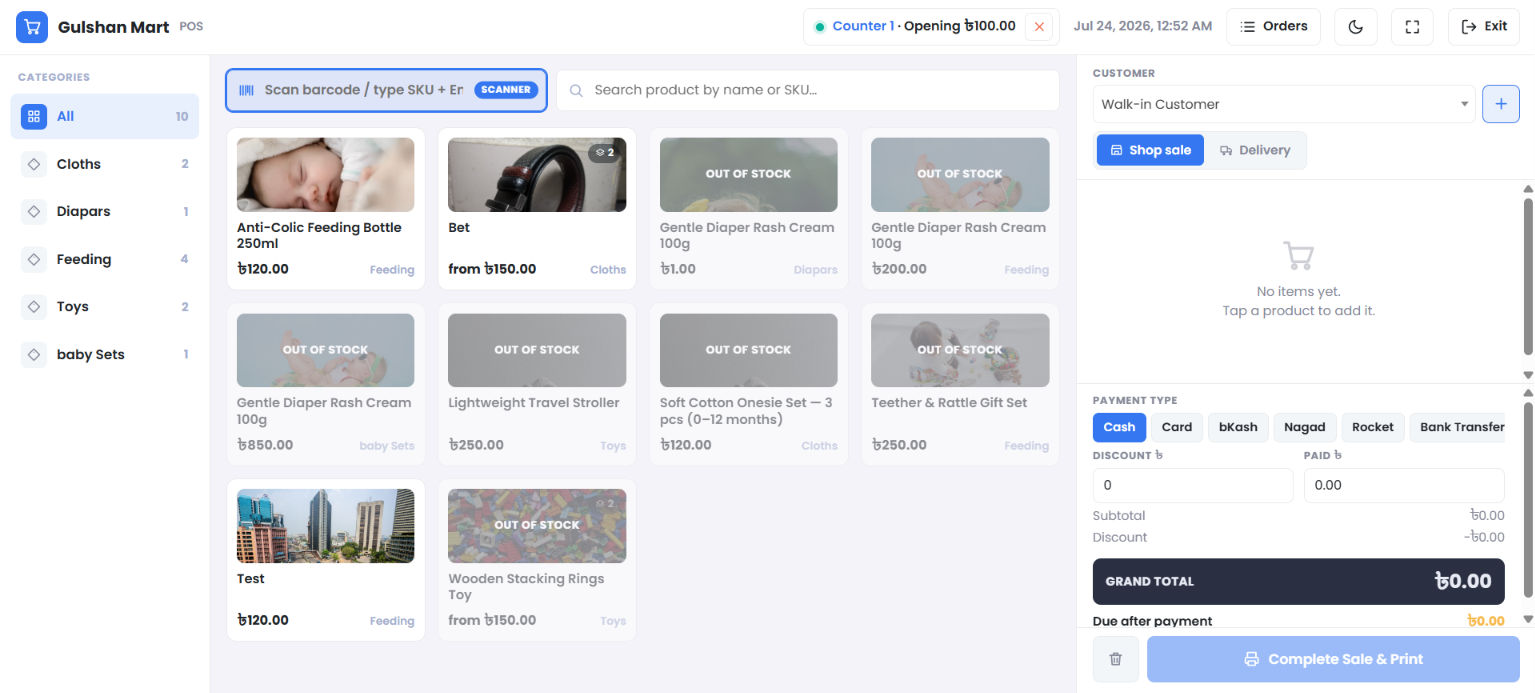The height and width of the screenshot is (693, 1535).
Task: Switch to Delivery mode
Action: pos(1255,150)
